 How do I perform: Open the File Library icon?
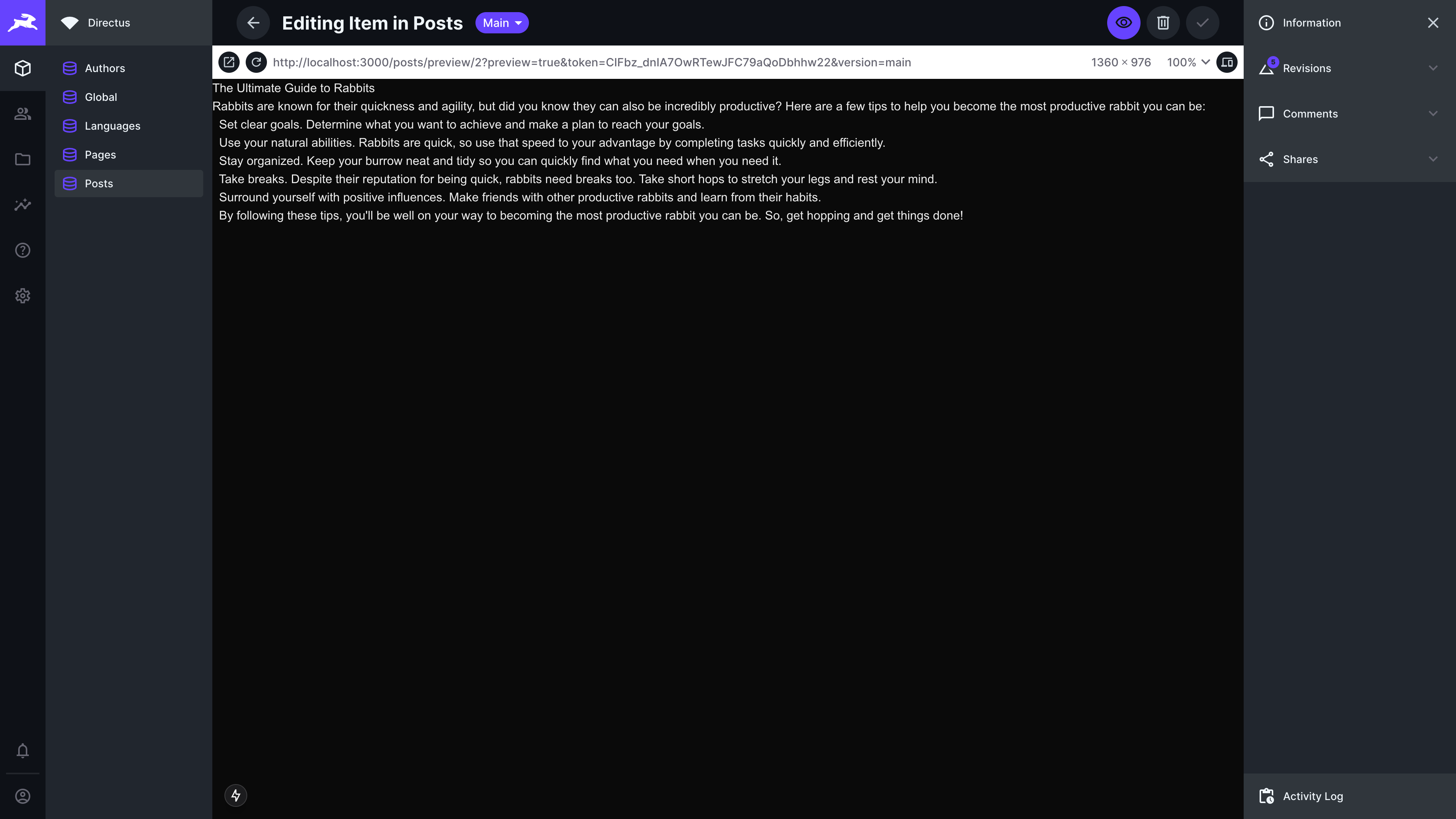click(x=23, y=159)
